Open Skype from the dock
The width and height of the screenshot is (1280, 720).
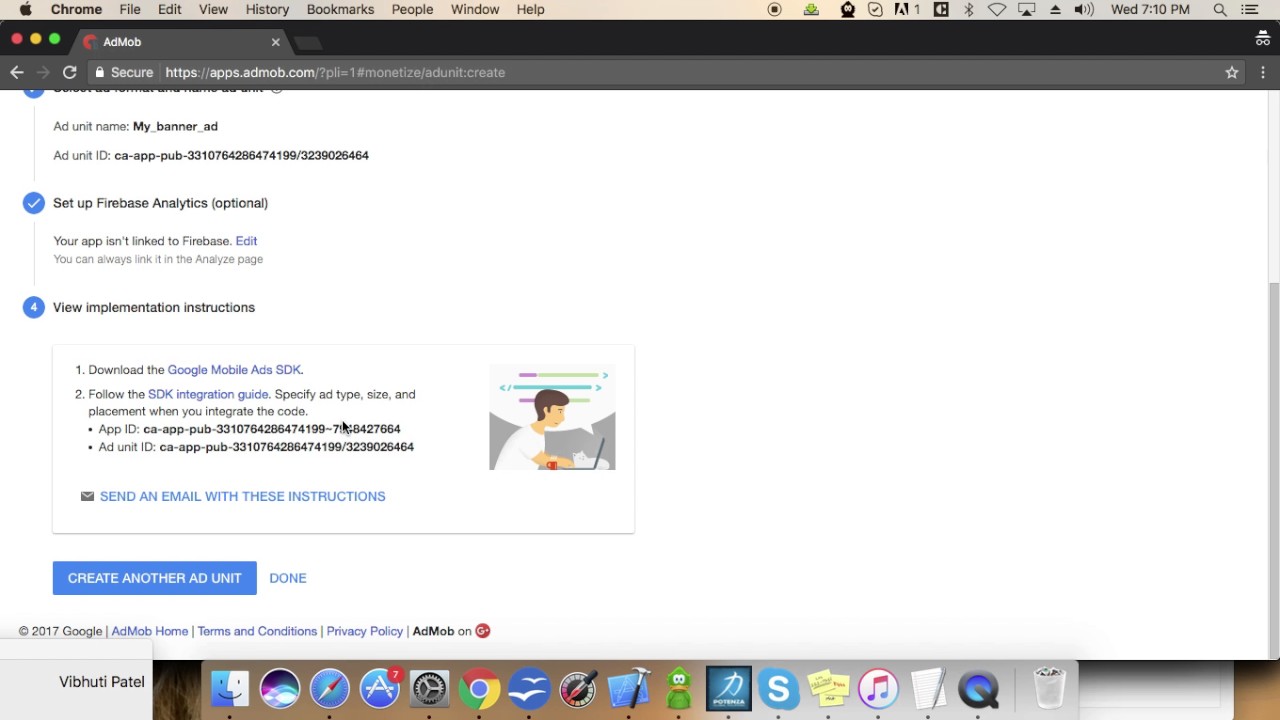pos(779,688)
